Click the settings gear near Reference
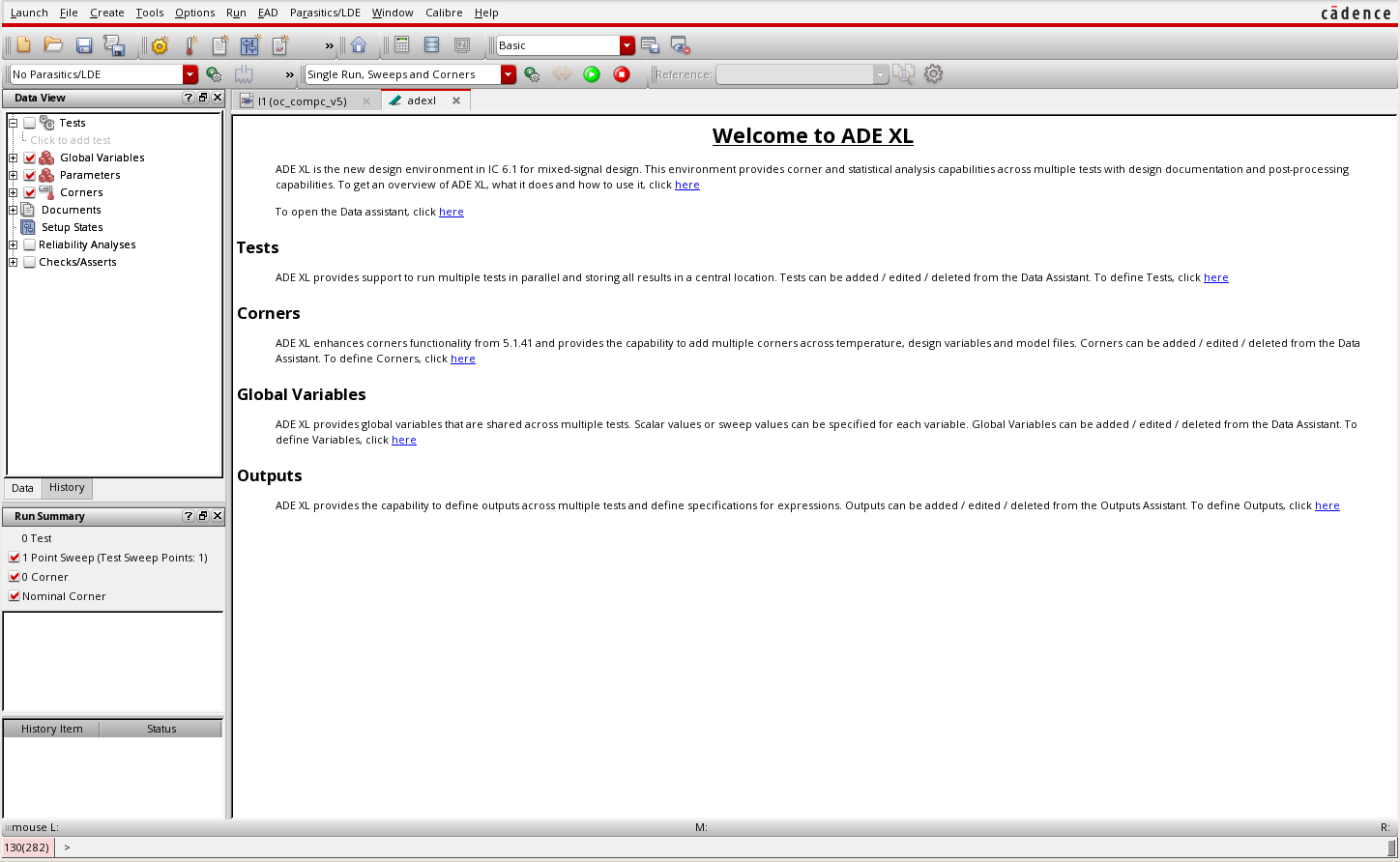This screenshot has width=1400, height=862. click(x=933, y=73)
